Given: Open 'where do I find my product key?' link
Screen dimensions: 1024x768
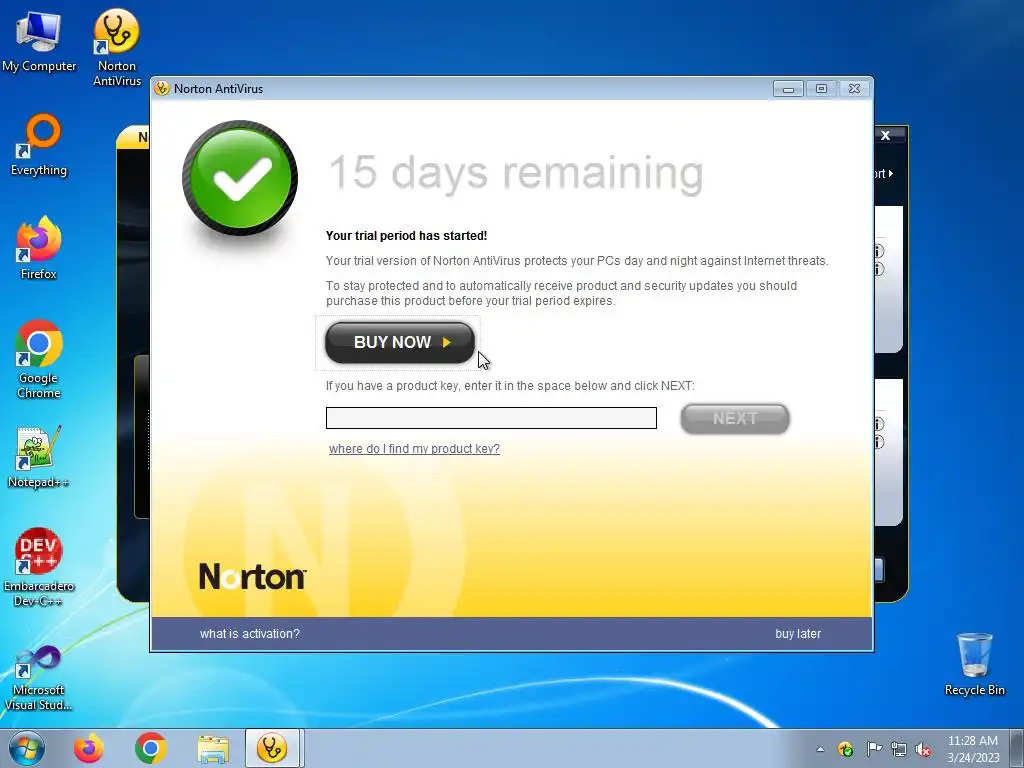Looking at the screenshot, I should 414,449.
